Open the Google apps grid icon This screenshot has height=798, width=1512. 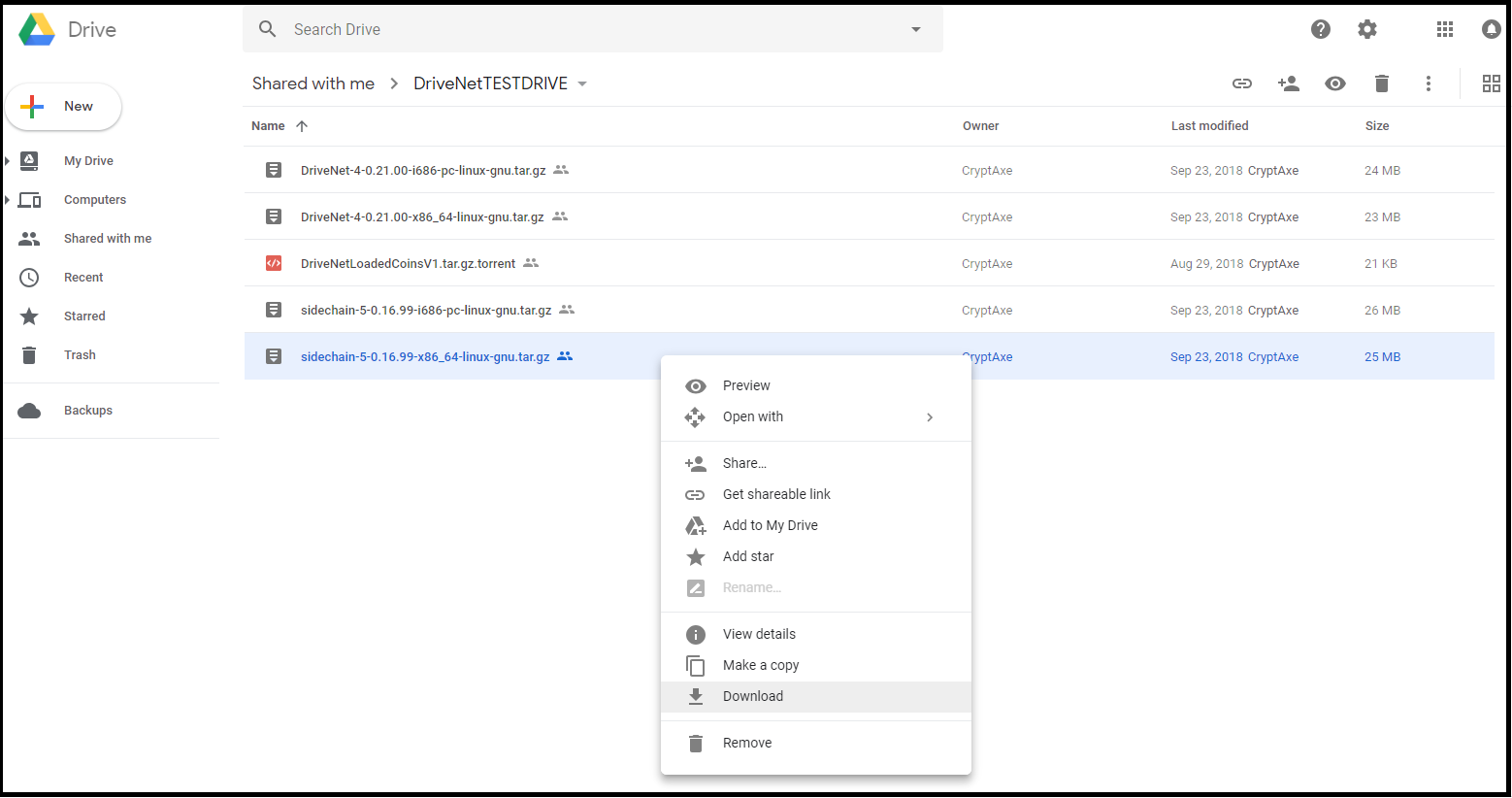pos(1445,29)
